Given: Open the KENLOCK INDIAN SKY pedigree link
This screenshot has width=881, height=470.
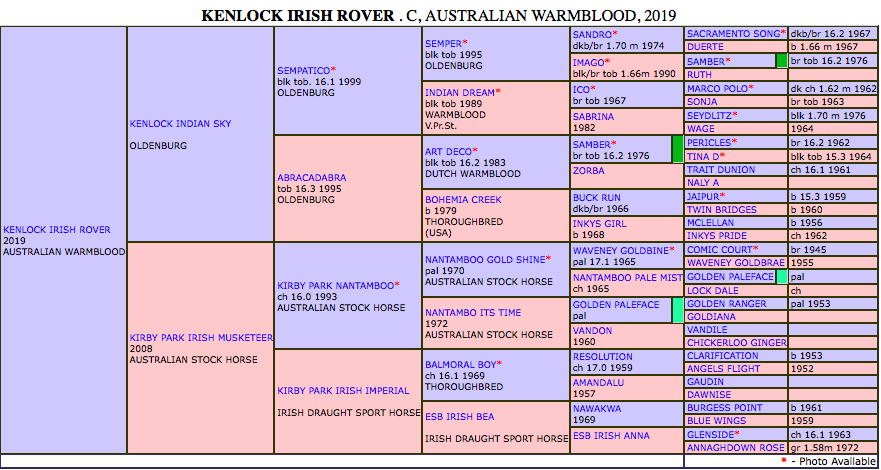Looking at the screenshot, I should 180,124.
